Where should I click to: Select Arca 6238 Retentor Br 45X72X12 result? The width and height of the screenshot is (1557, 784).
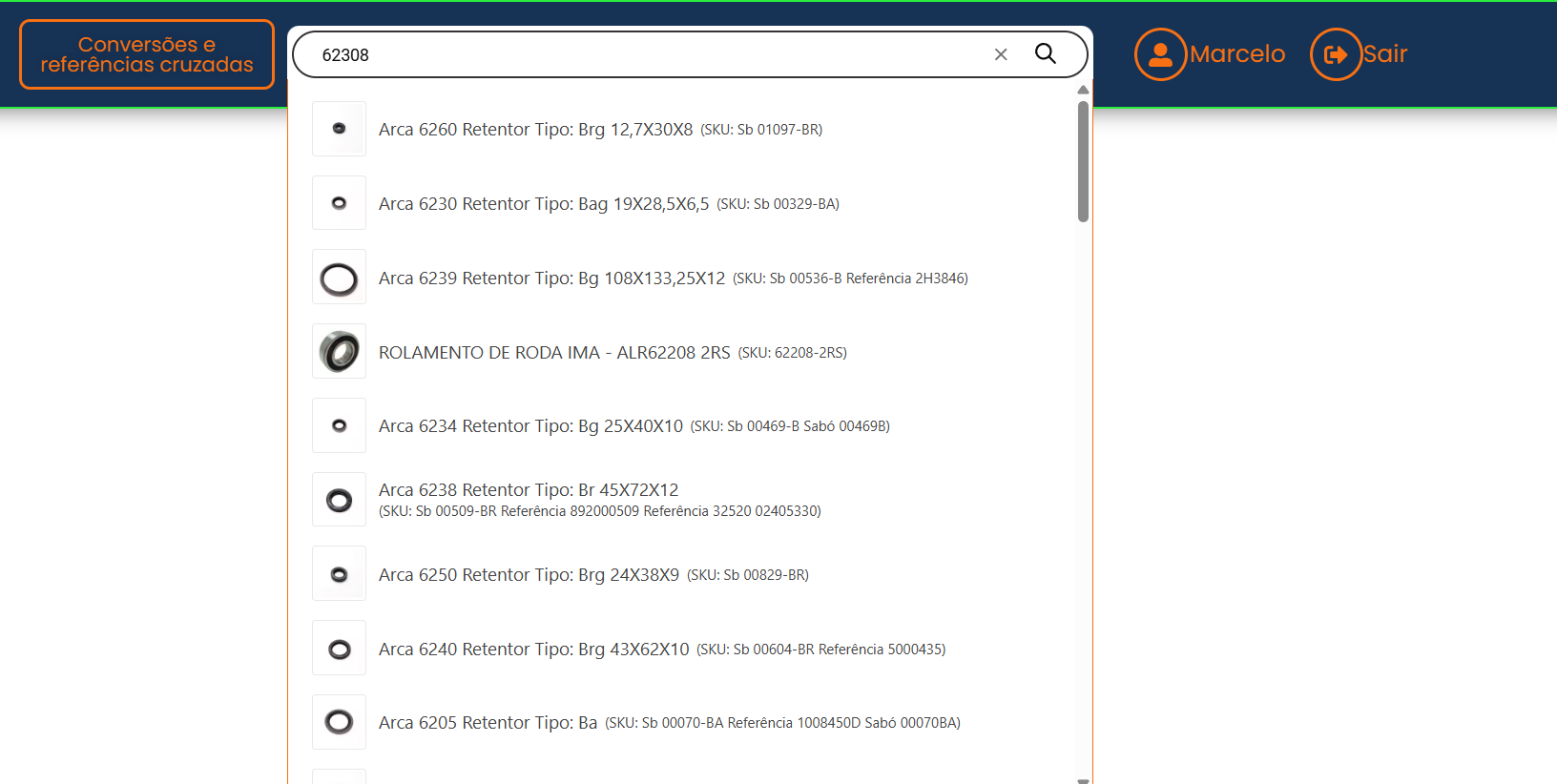[529, 489]
